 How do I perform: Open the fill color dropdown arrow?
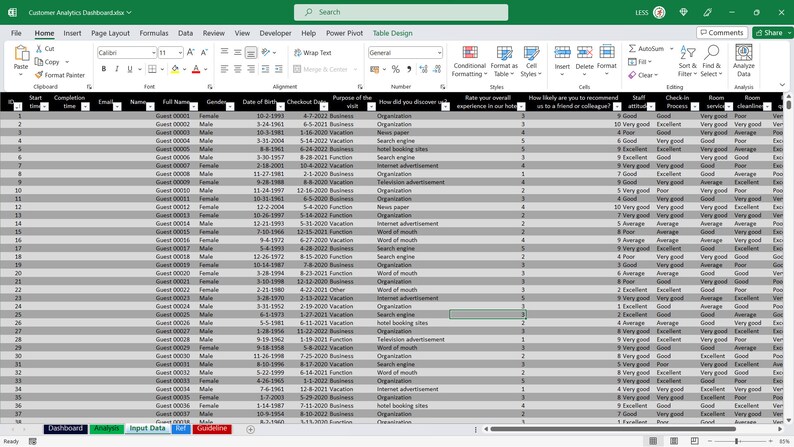point(184,69)
